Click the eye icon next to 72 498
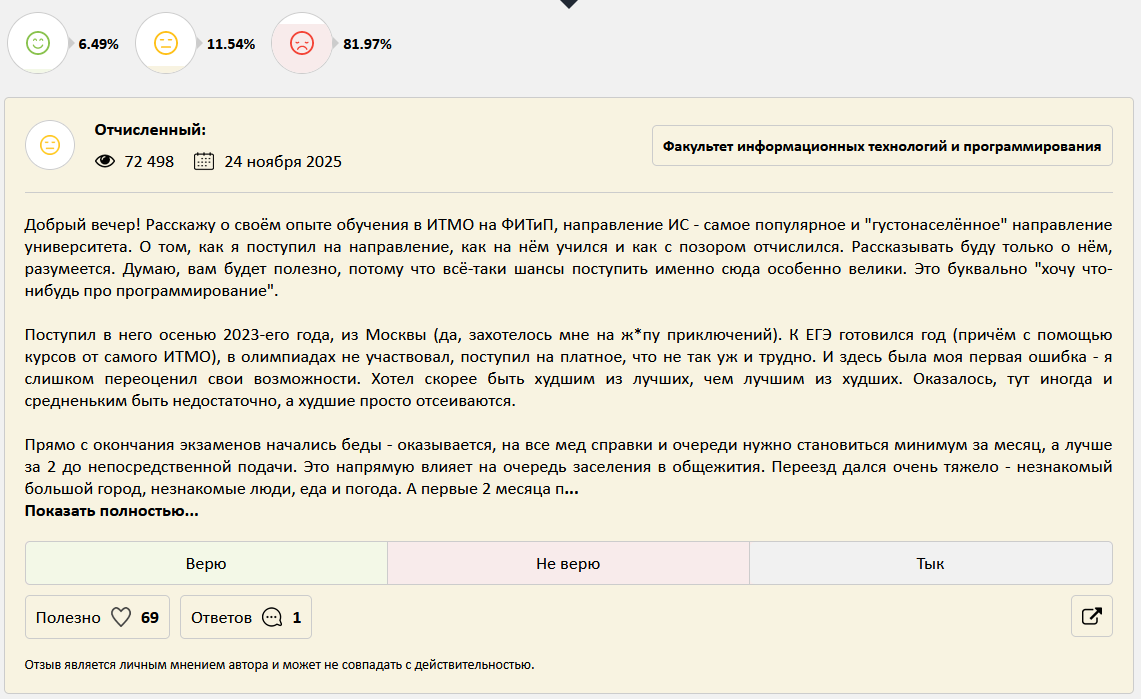1141x699 pixels. [x=105, y=161]
